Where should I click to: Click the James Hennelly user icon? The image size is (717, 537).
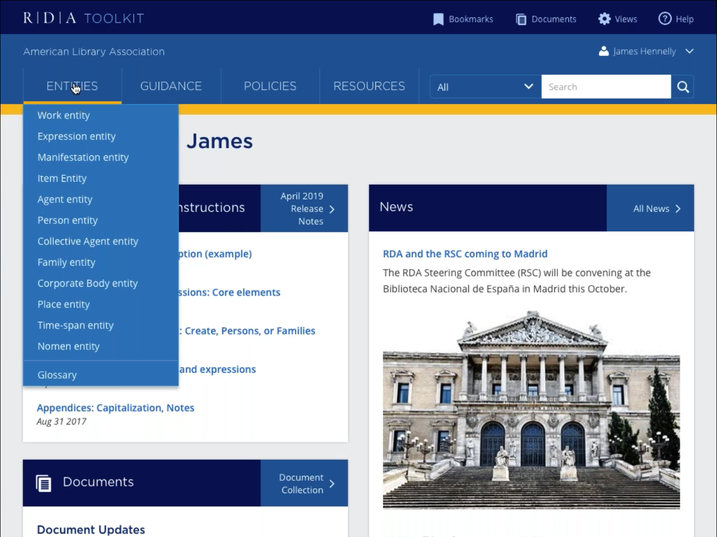click(x=604, y=51)
